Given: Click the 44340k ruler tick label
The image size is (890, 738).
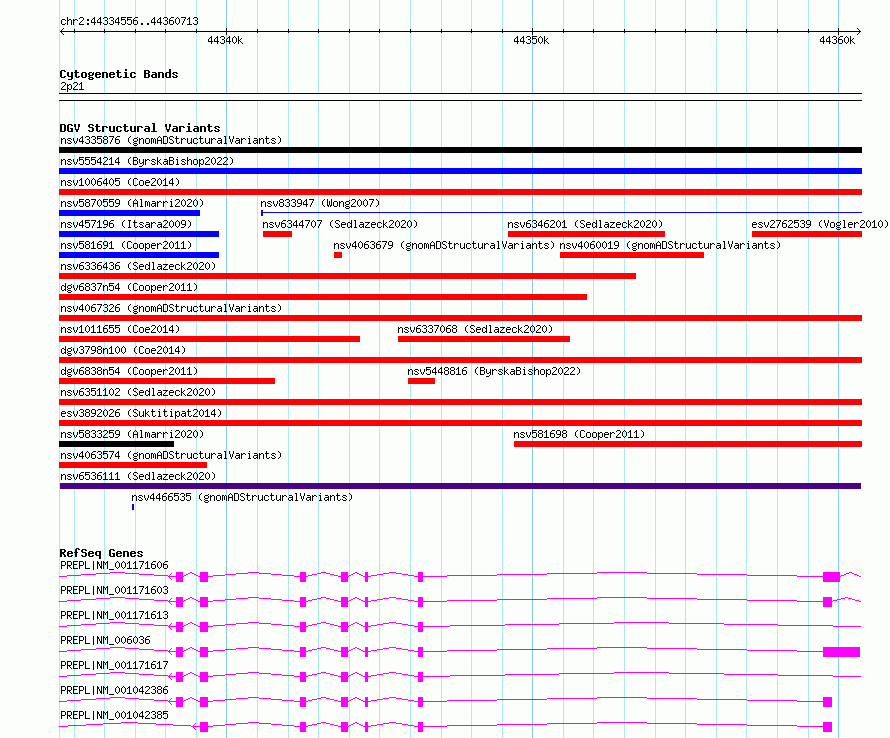Looking at the screenshot, I should (x=225, y=40).
